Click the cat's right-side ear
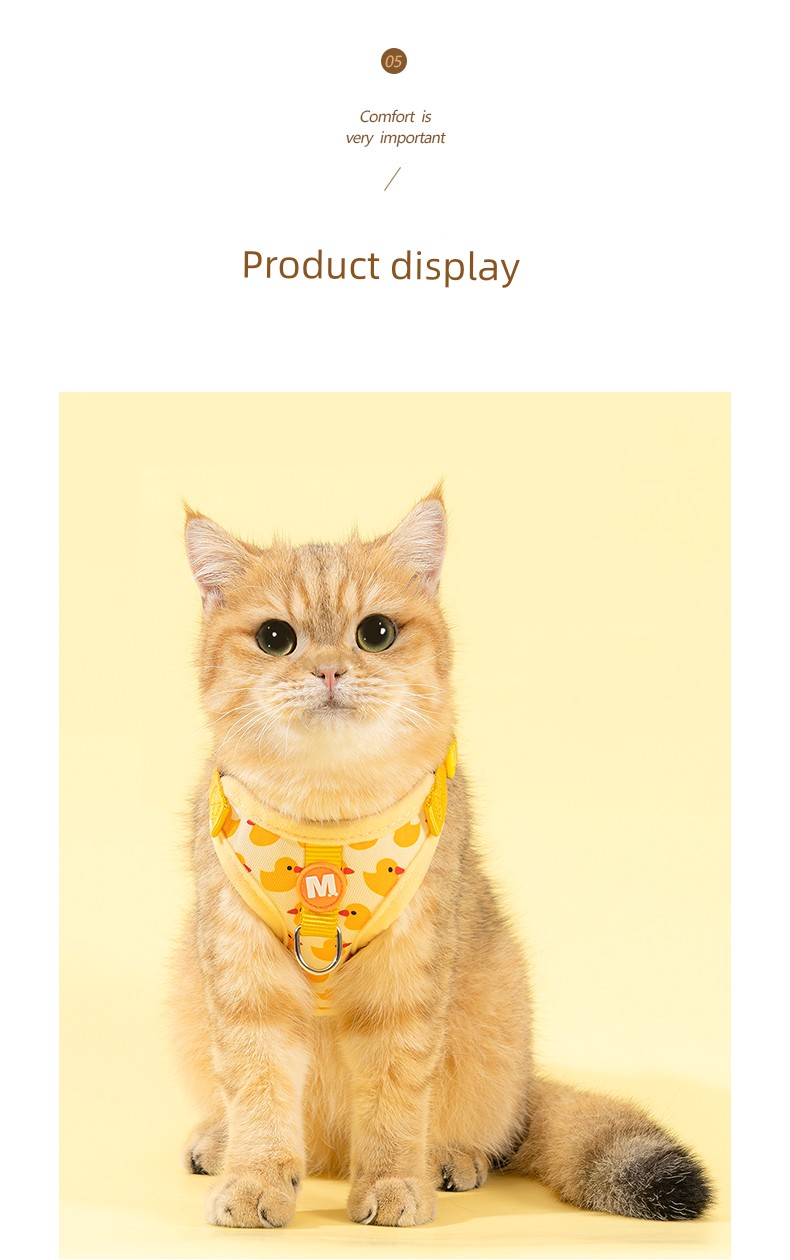The width and height of the screenshot is (790, 1260). tap(420, 540)
